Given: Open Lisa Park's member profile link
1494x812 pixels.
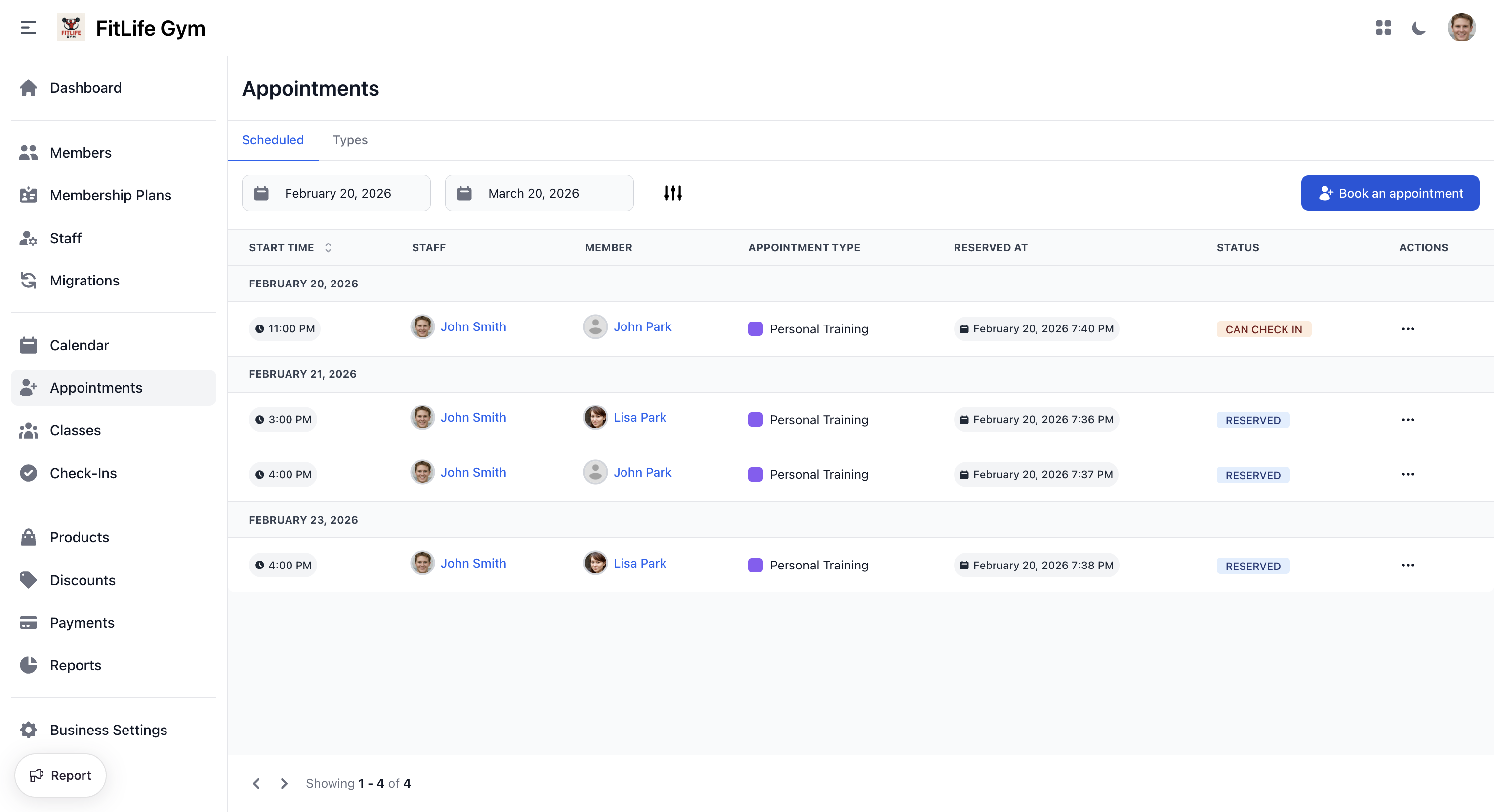Looking at the screenshot, I should coord(639,417).
